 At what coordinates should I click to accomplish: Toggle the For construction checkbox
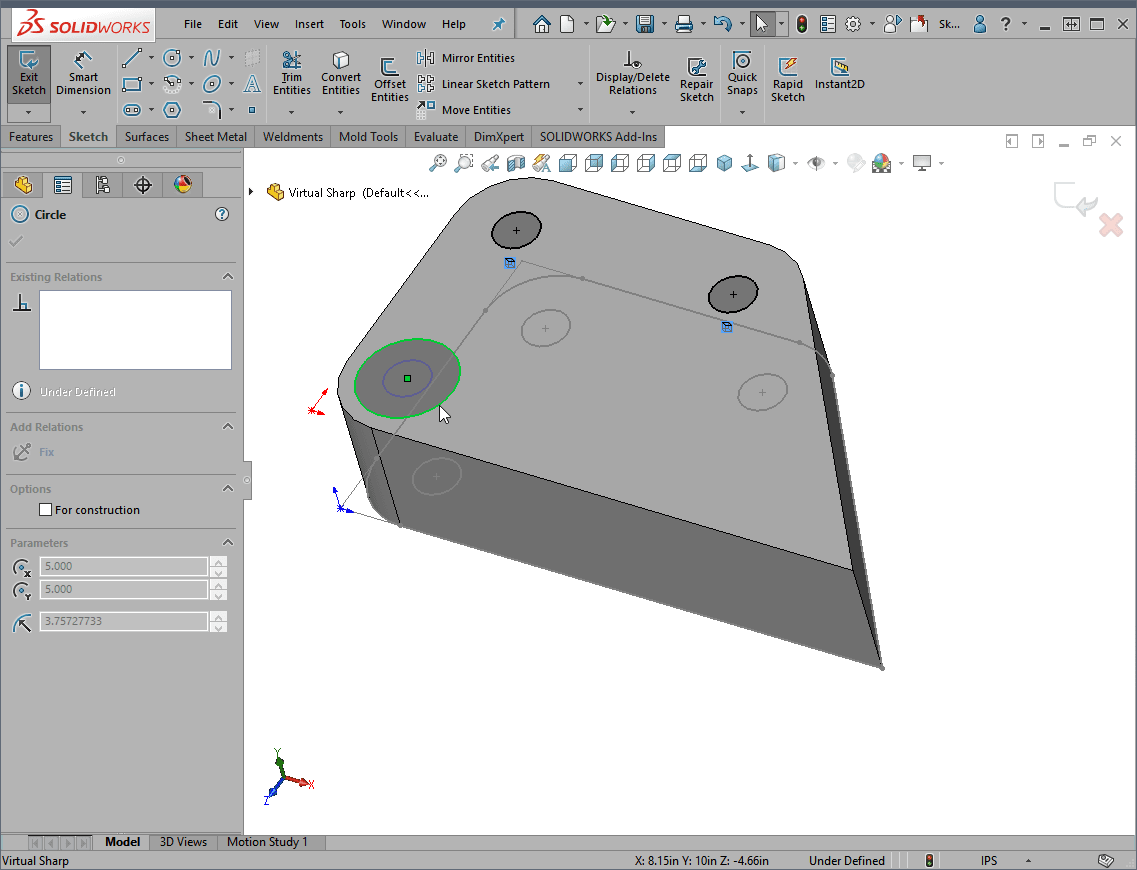46,510
